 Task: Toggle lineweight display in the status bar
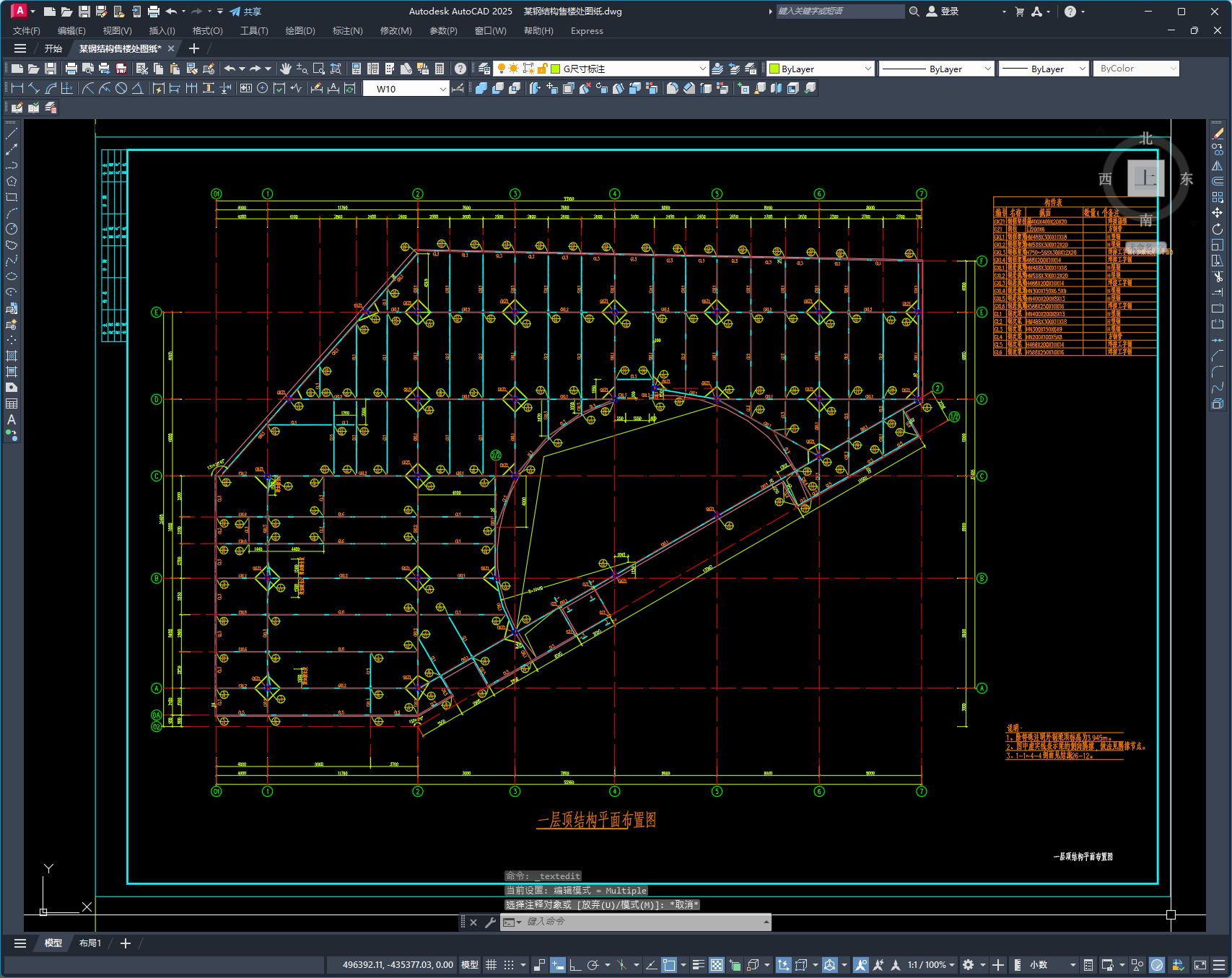click(x=698, y=965)
